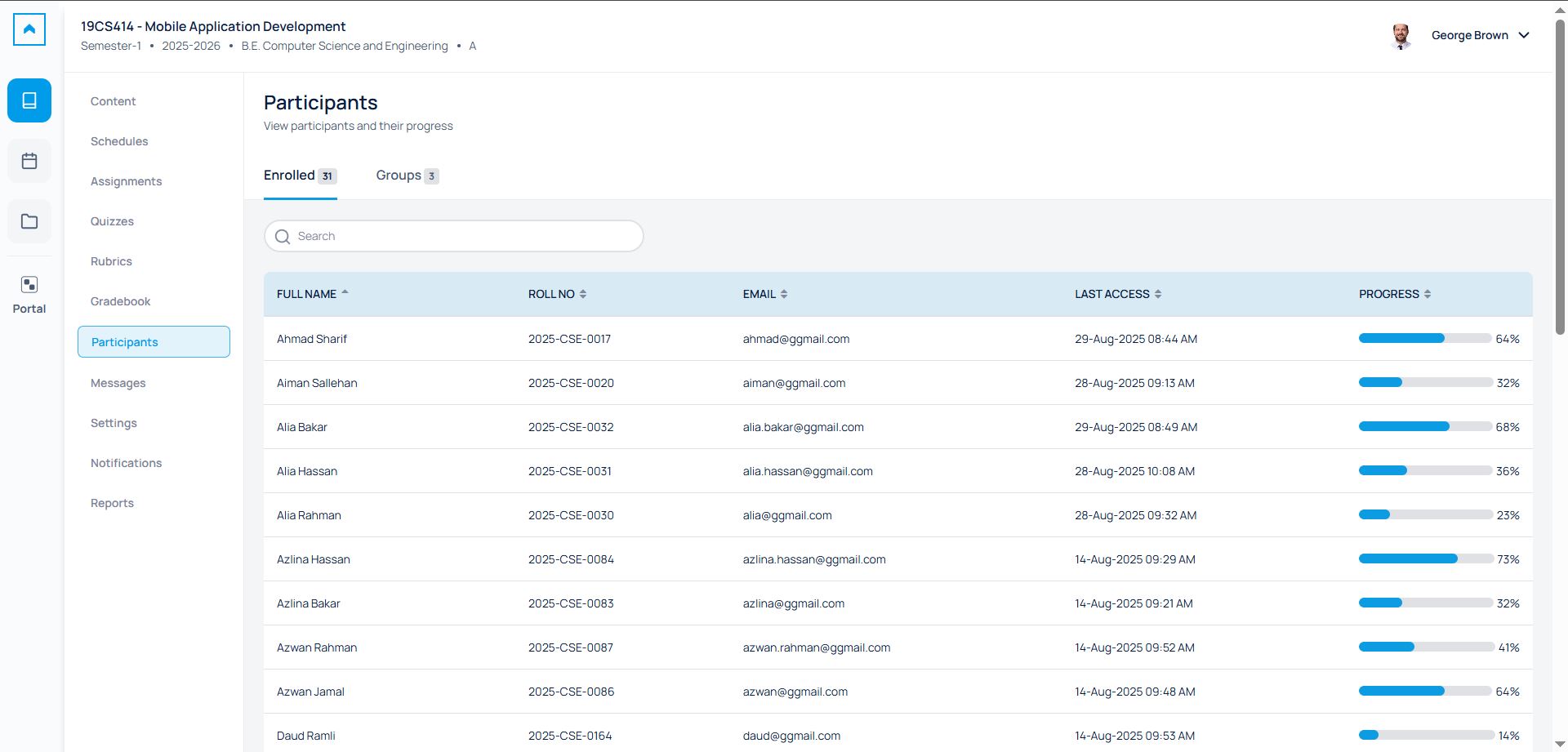Sort table by Progress column arrows

[x=1428, y=294]
